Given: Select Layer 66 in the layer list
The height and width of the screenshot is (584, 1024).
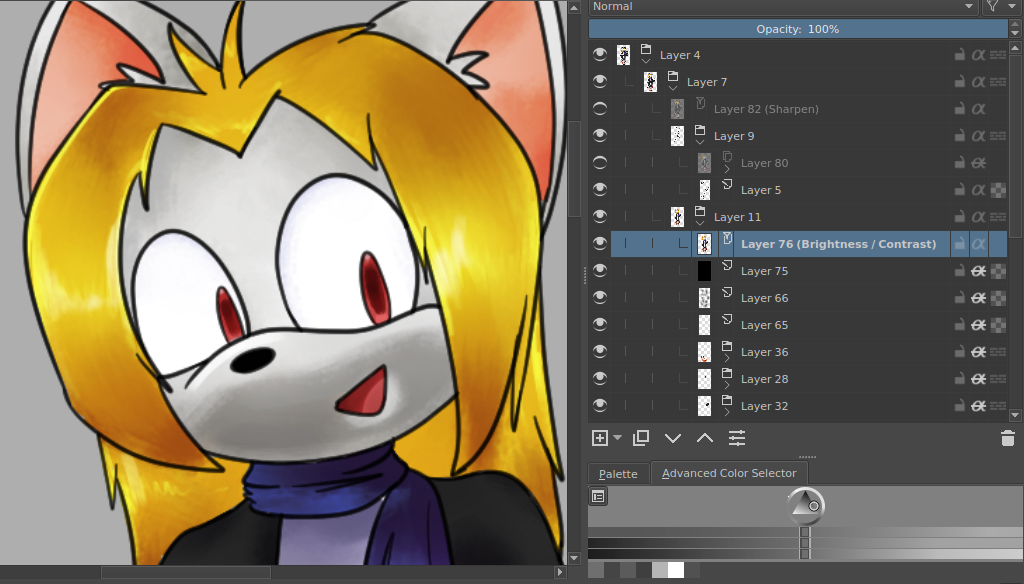Looking at the screenshot, I should (764, 298).
